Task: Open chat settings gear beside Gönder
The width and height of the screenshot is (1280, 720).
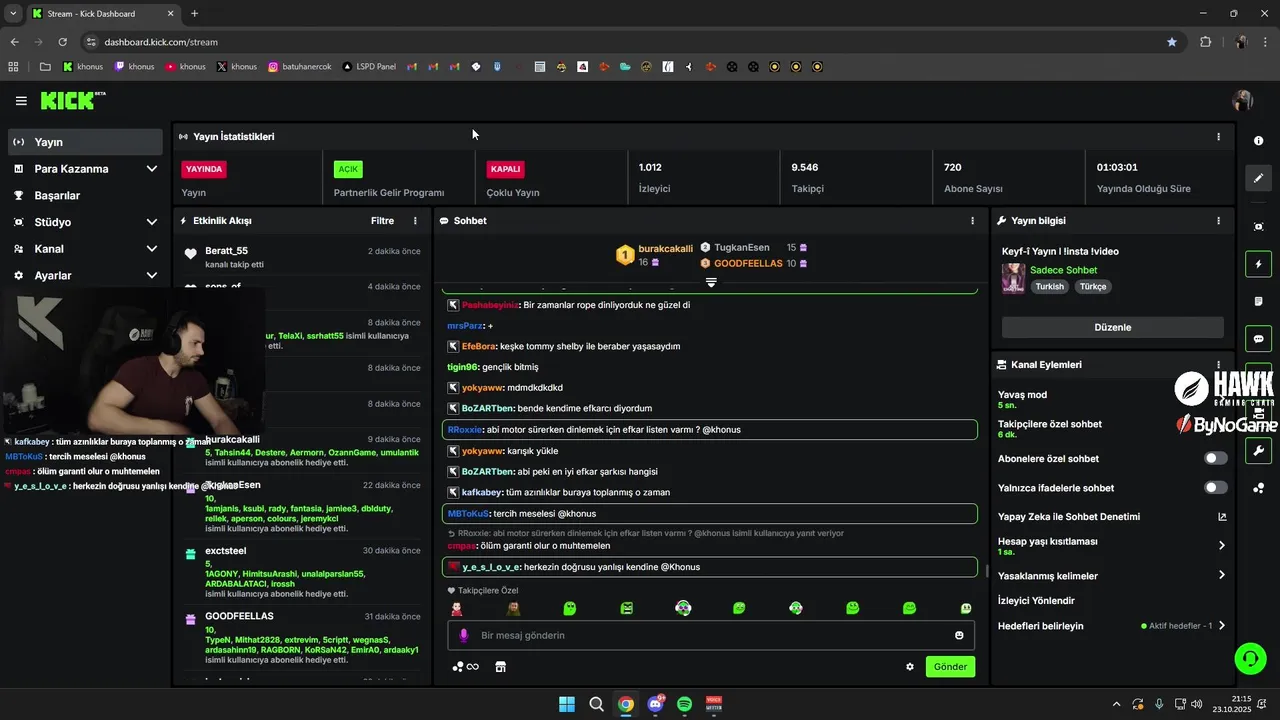Action: click(x=910, y=667)
